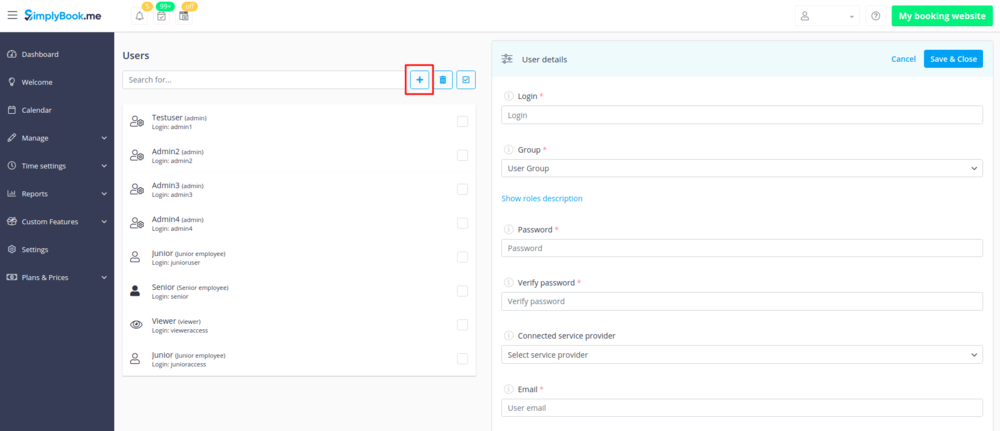Go to Calendar in the sidebar

tap(36, 110)
